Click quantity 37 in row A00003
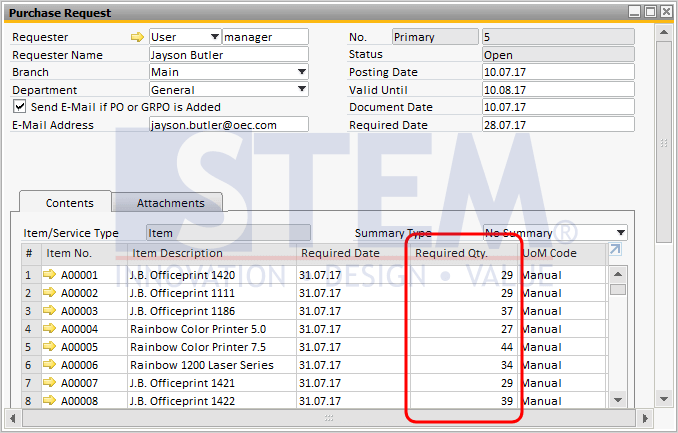The width and height of the screenshot is (678, 433). [x=464, y=311]
